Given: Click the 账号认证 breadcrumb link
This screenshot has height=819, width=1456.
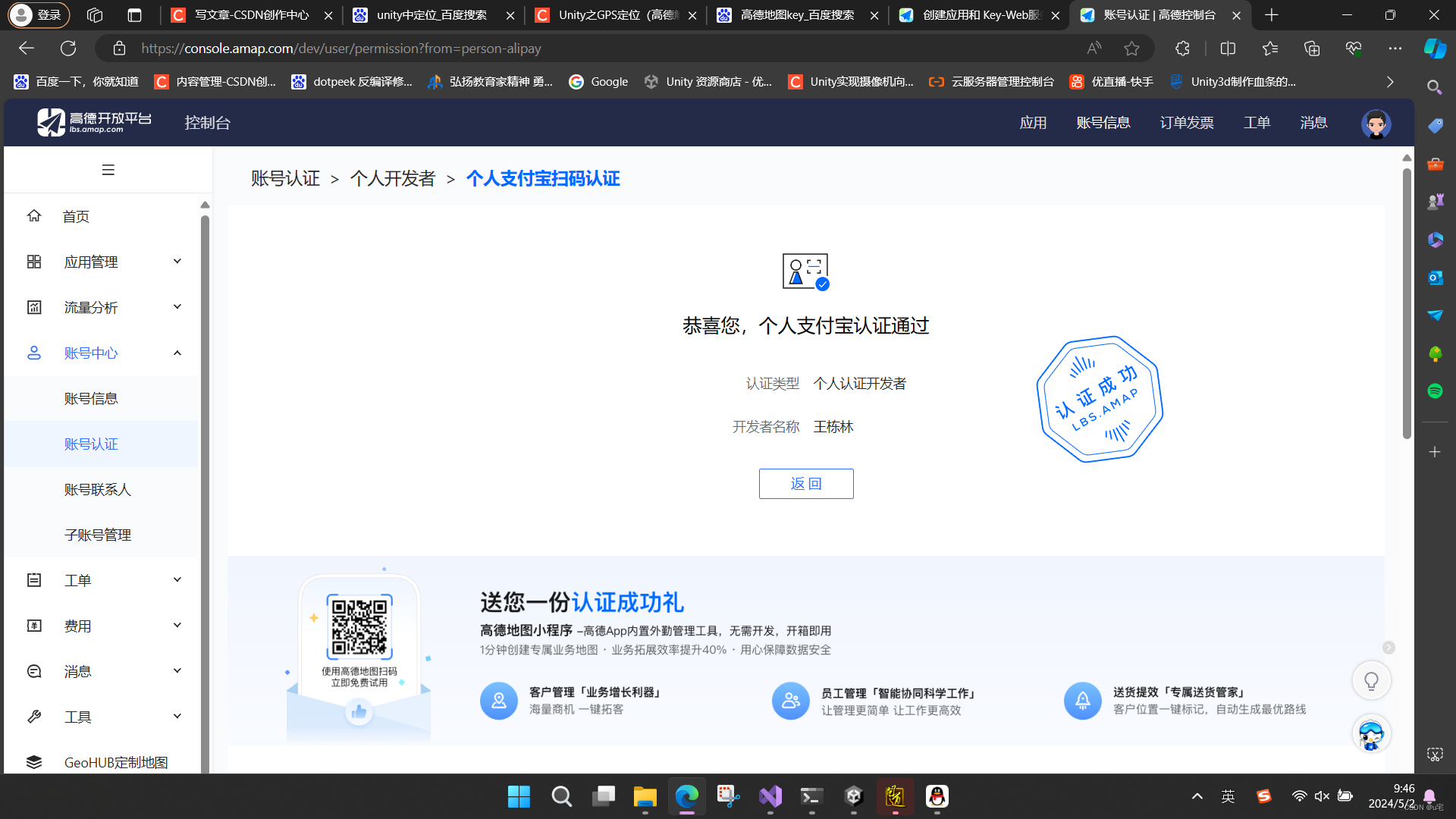Looking at the screenshot, I should pyautogui.click(x=285, y=179).
